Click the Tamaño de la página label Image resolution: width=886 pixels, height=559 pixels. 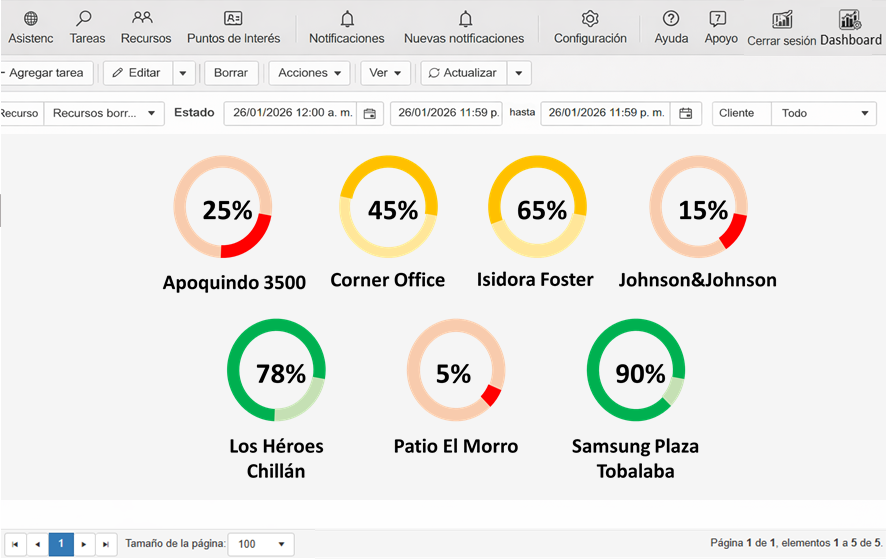[175, 544]
